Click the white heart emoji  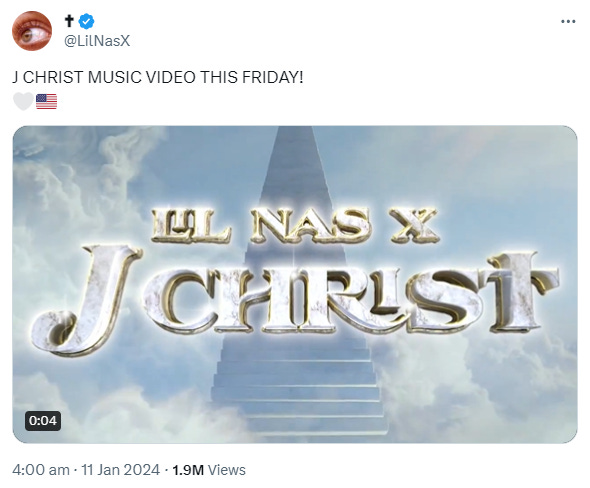(x=23, y=102)
